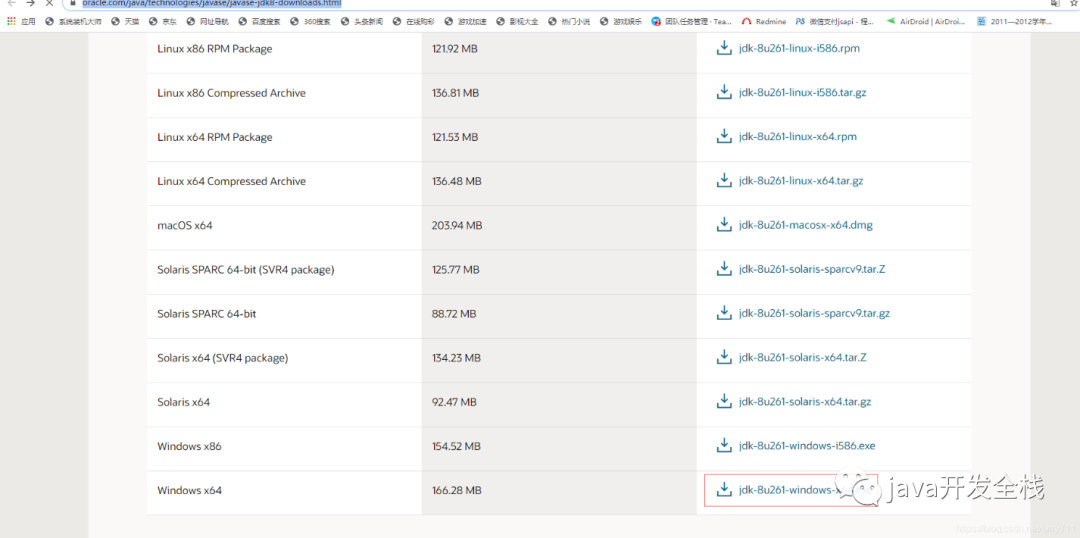This screenshot has width=1080, height=538.
Task: Open the 影视大全 bookmark
Action: click(x=517, y=21)
